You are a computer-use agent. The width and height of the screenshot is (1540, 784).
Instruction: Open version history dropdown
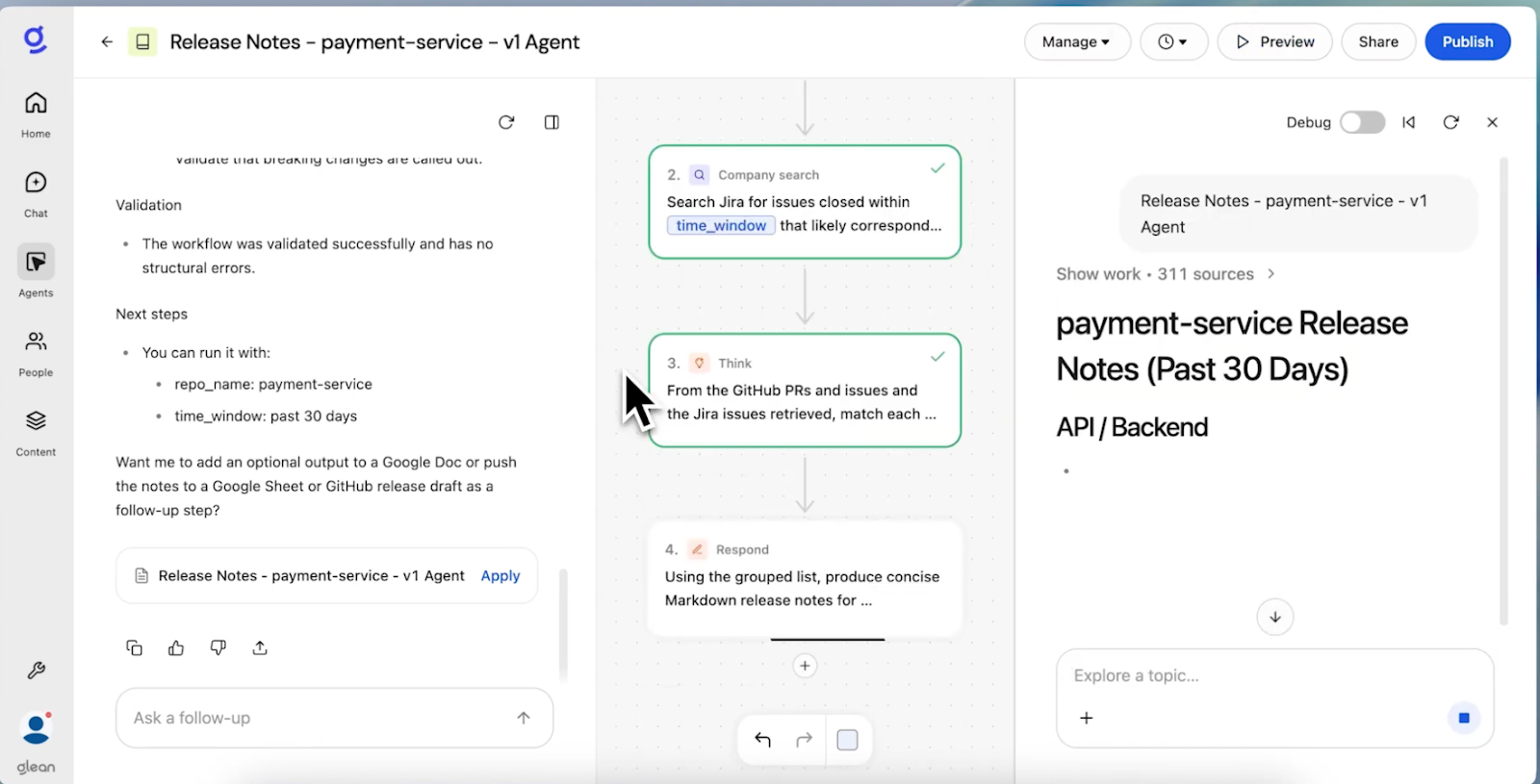tap(1173, 42)
